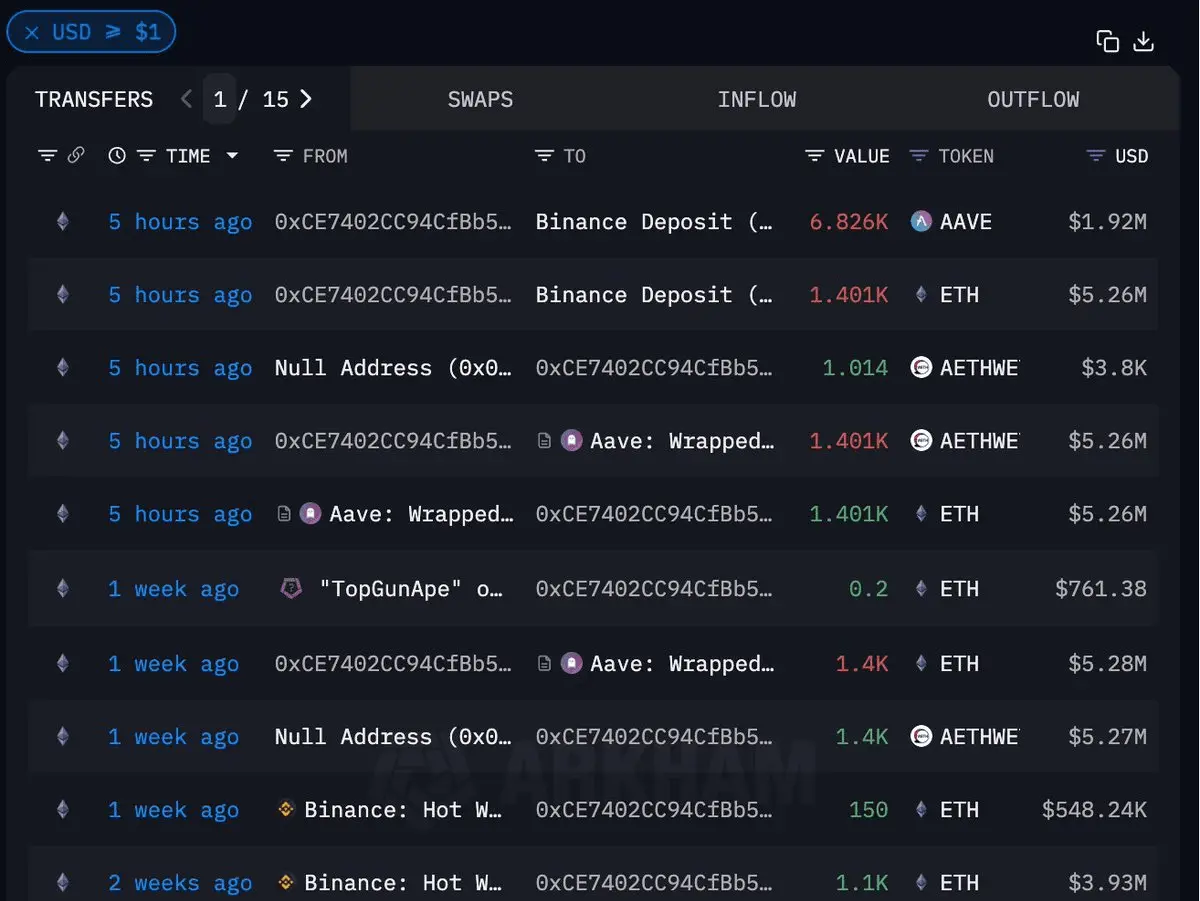The height and width of the screenshot is (901, 1200).
Task: Open the TIME column filter
Action: coord(147,156)
